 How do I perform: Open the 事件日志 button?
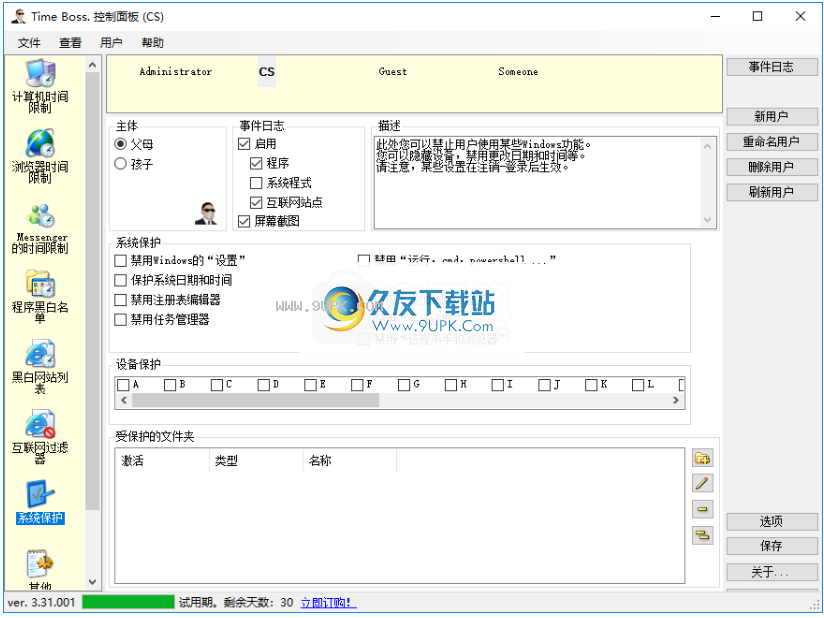pos(771,67)
